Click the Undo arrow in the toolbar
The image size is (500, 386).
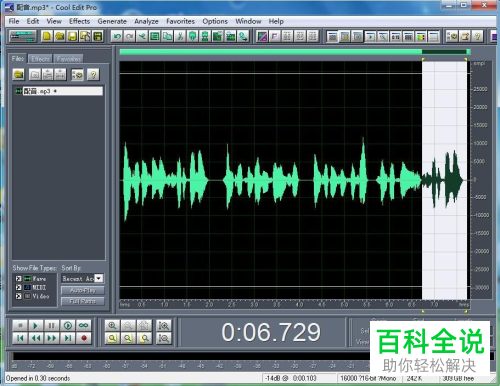(x=116, y=36)
